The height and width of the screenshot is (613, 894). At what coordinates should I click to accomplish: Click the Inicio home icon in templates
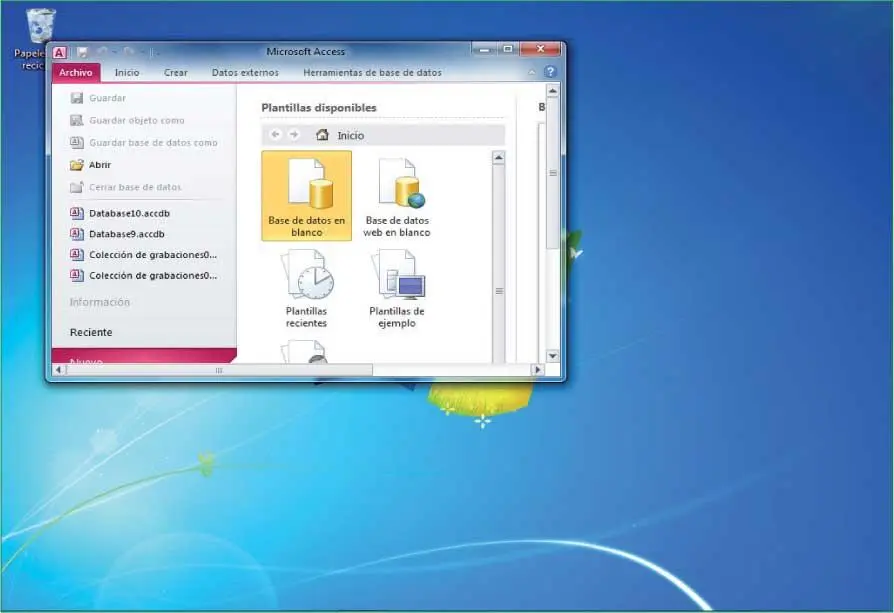pyautogui.click(x=322, y=135)
